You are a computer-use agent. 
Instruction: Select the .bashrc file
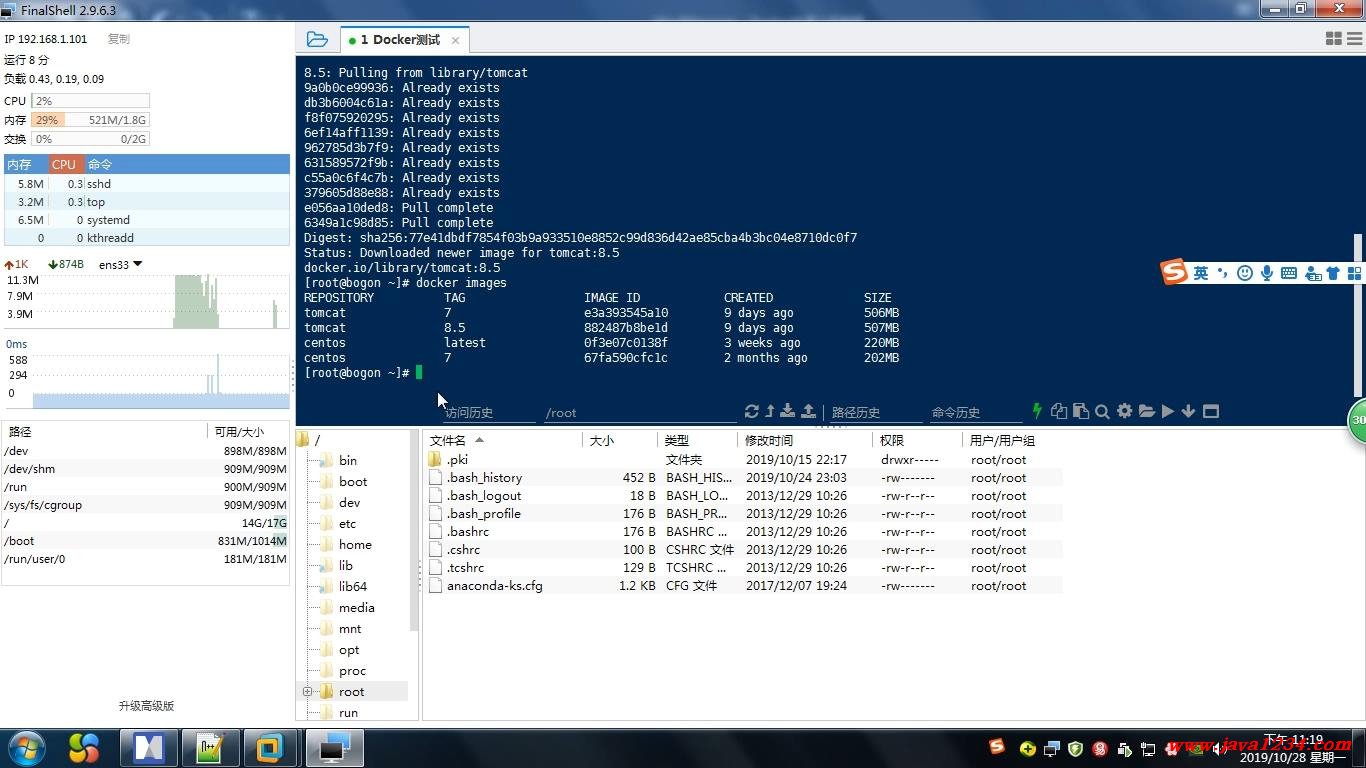coord(743,532)
